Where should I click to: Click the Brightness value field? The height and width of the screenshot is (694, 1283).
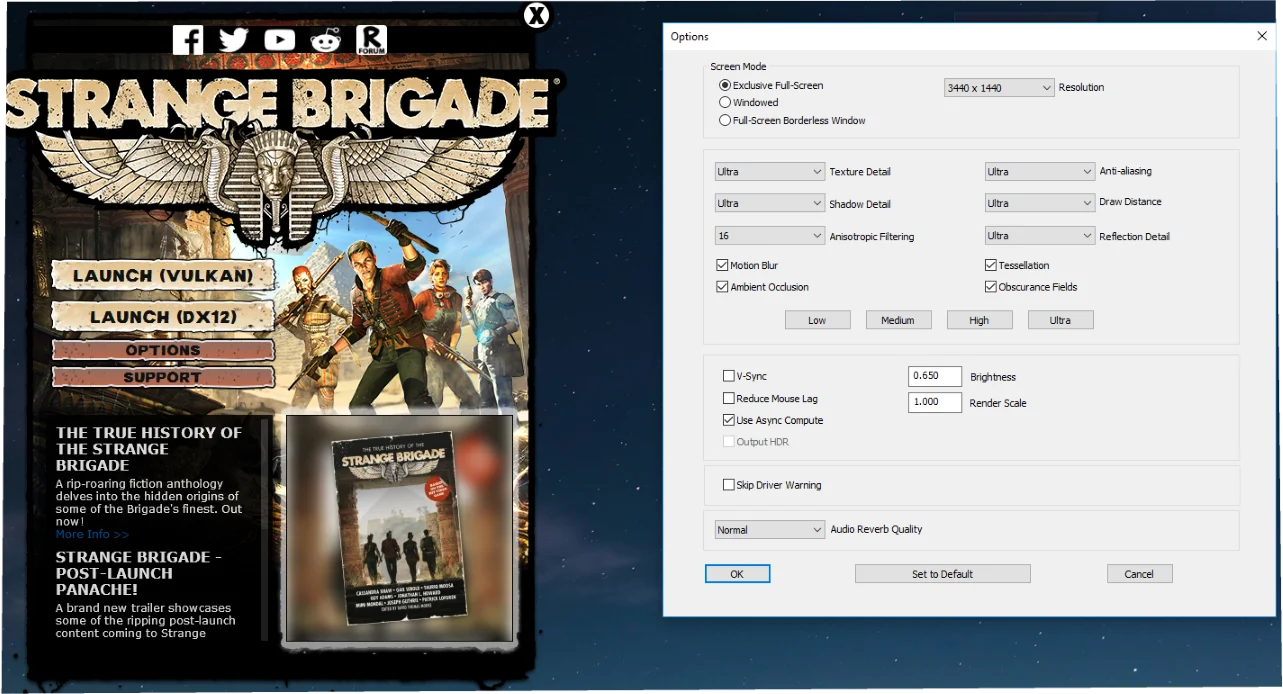pos(934,376)
